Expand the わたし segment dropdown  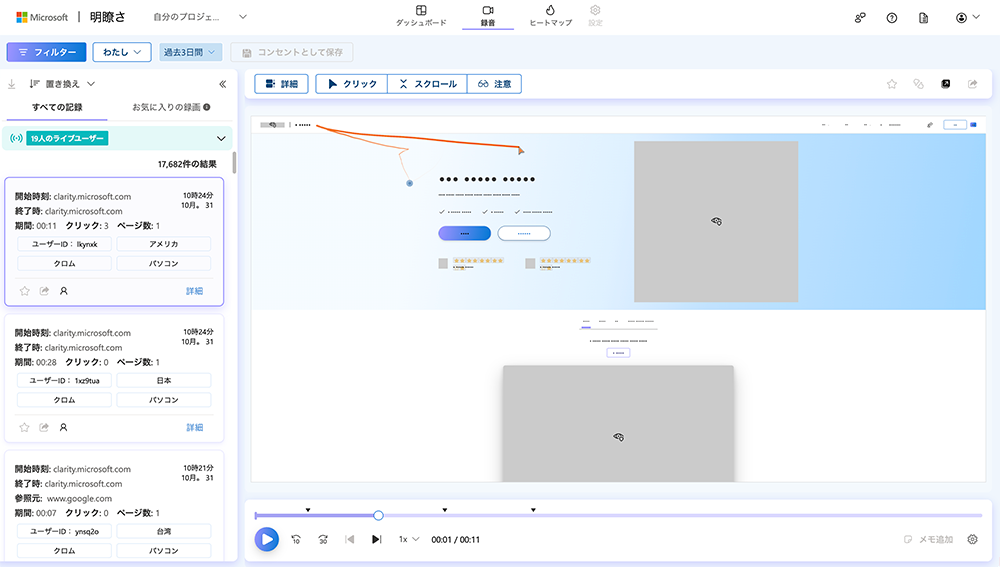point(121,52)
